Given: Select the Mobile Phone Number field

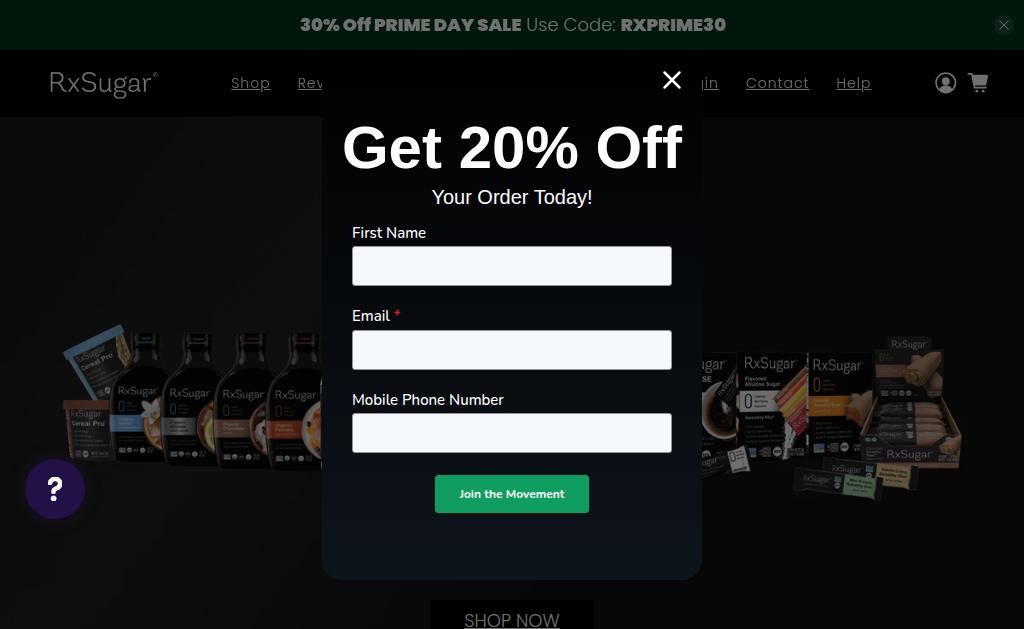Looking at the screenshot, I should coord(512,433).
